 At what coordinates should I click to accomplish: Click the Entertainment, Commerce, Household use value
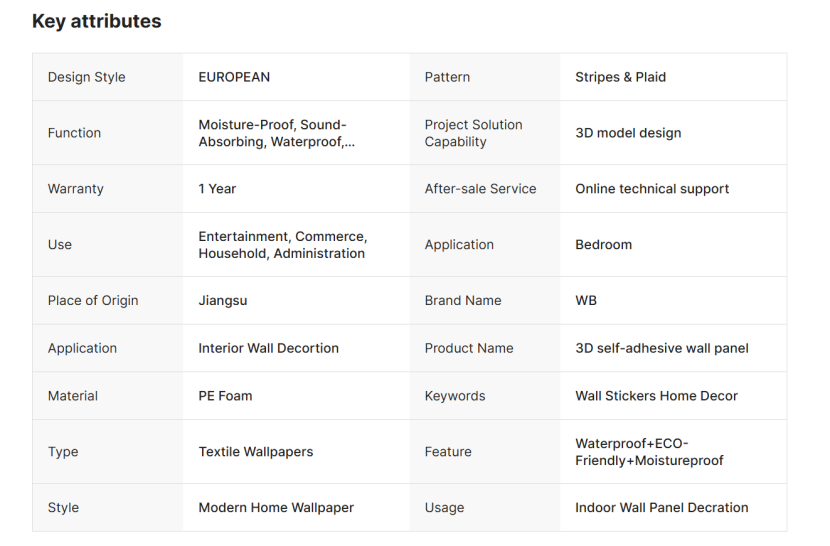pos(282,245)
